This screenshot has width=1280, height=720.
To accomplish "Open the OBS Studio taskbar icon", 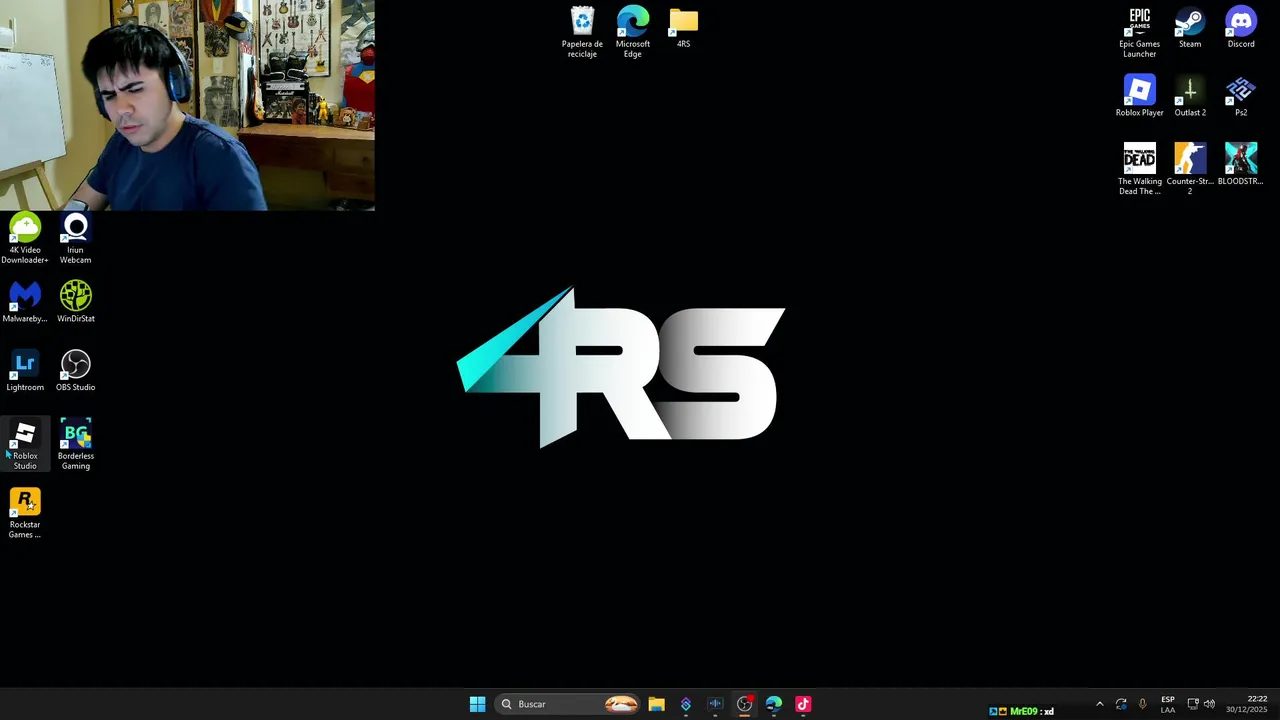I will [744, 704].
